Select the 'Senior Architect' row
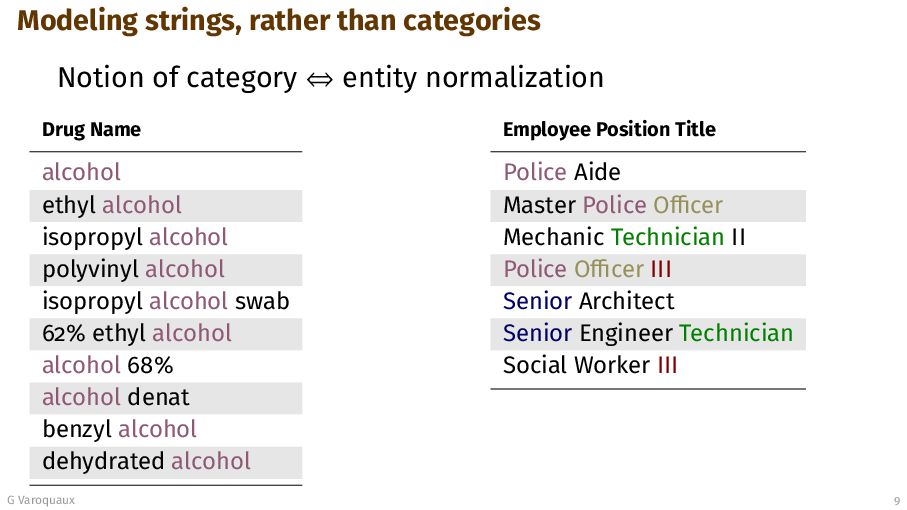The width and height of the screenshot is (907, 510). click(648, 301)
